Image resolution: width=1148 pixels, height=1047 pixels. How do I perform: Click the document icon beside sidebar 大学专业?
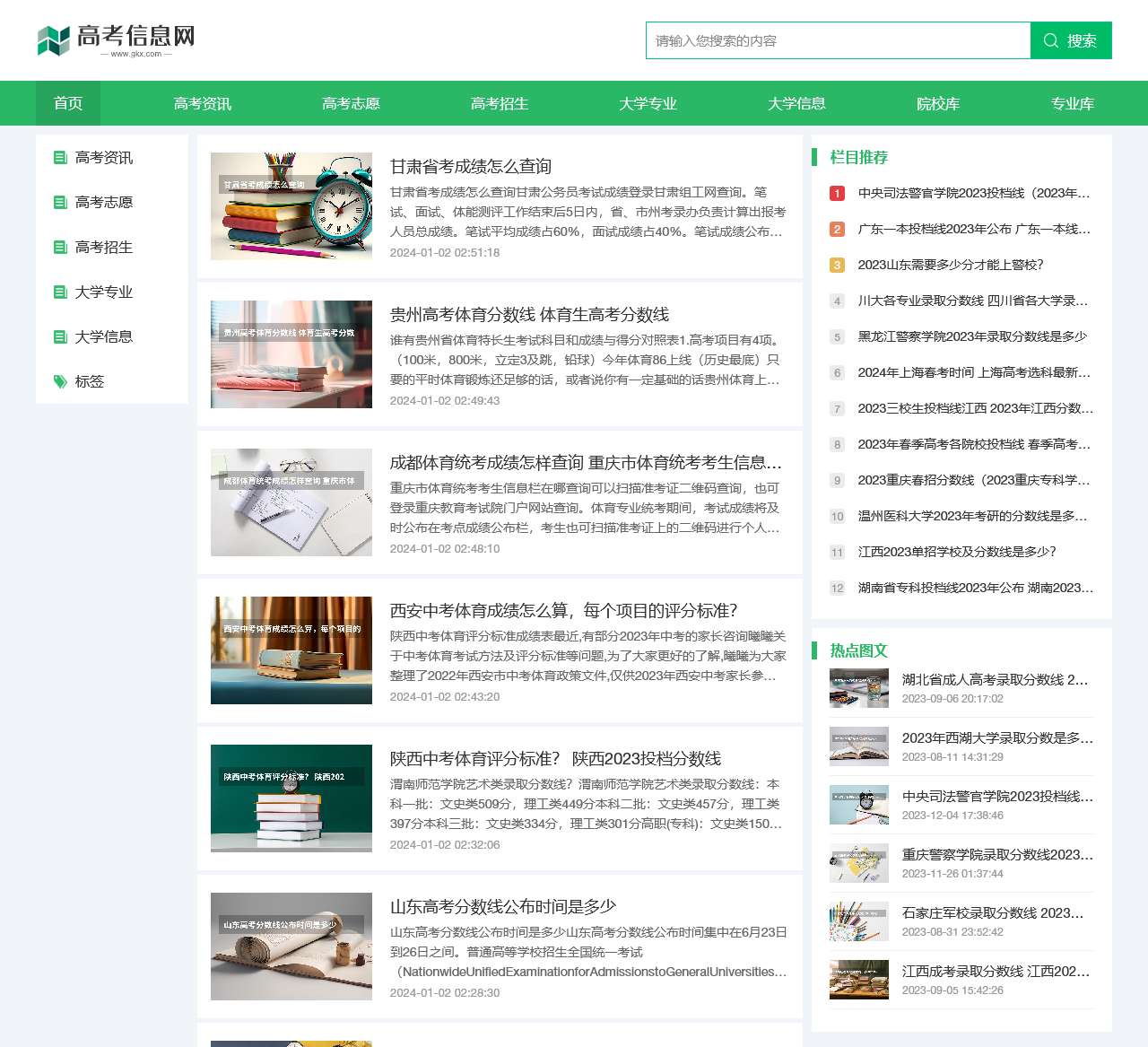coord(60,292)
